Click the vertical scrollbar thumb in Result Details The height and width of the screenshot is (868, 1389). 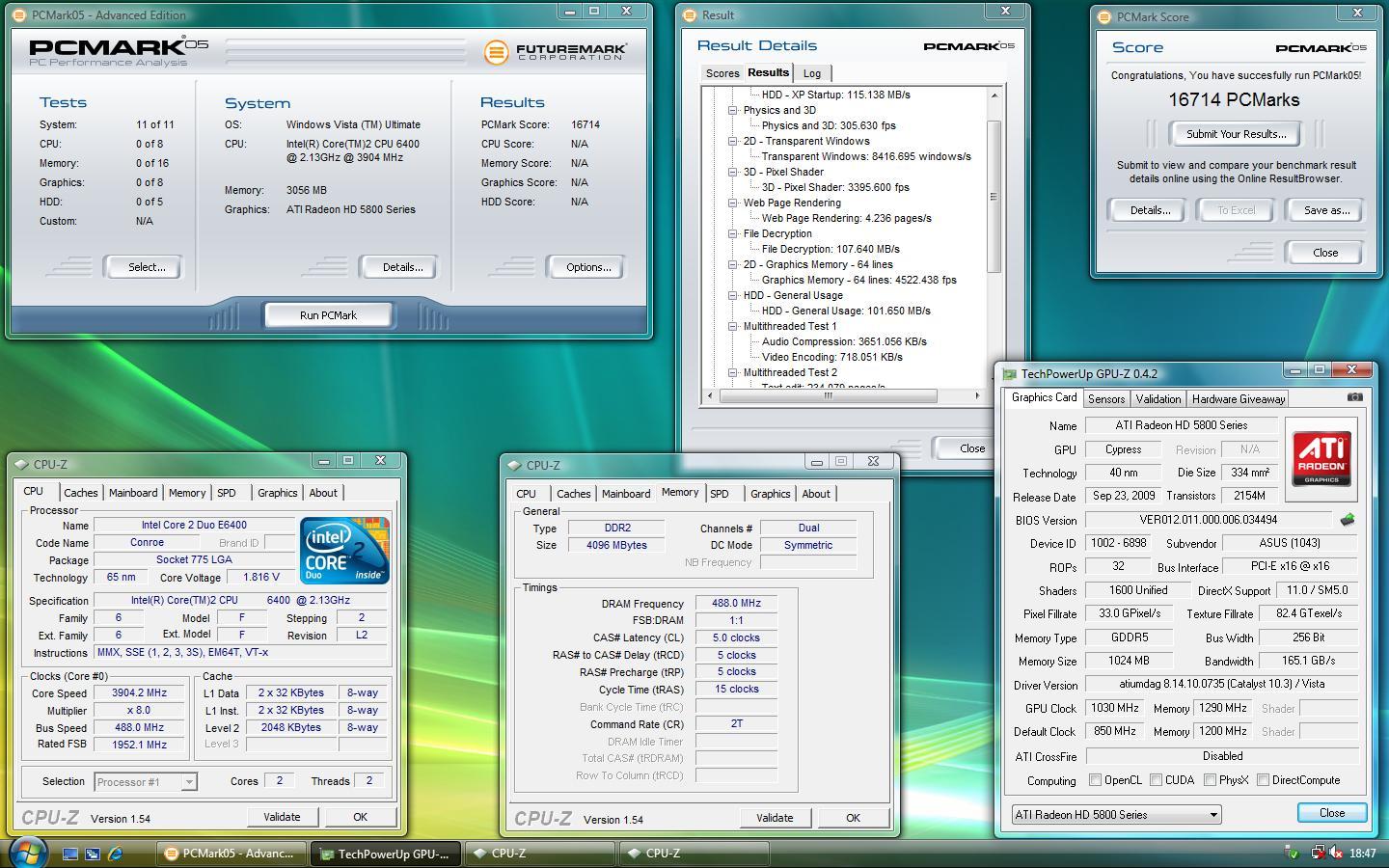pos(994,196)
